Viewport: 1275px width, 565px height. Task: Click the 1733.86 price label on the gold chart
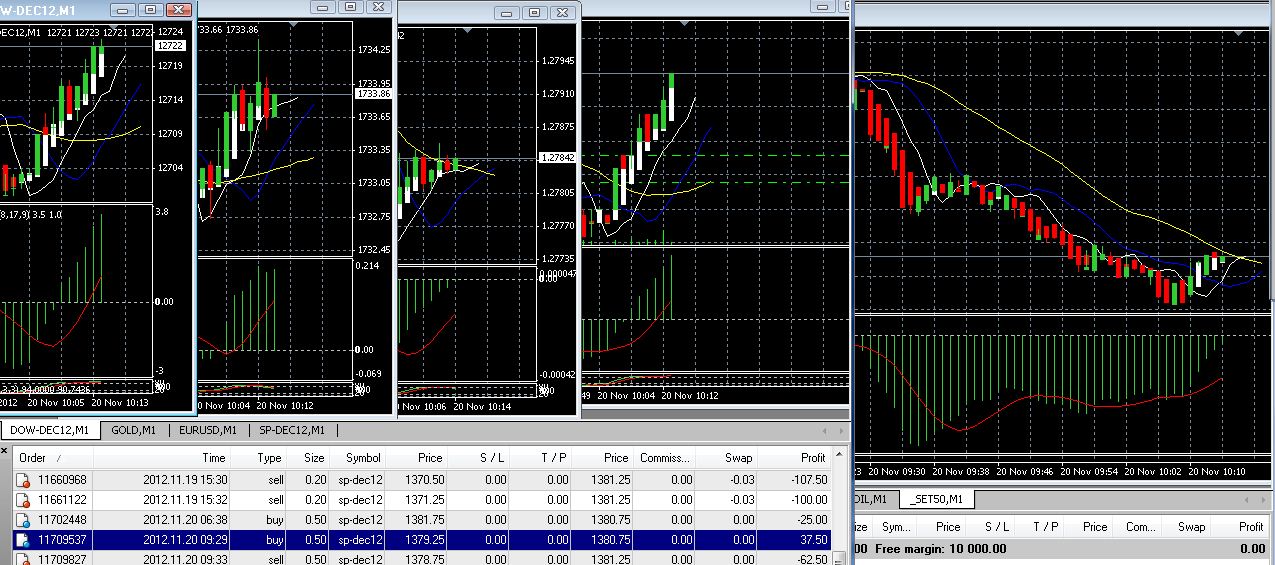click(x=373, y=94)
